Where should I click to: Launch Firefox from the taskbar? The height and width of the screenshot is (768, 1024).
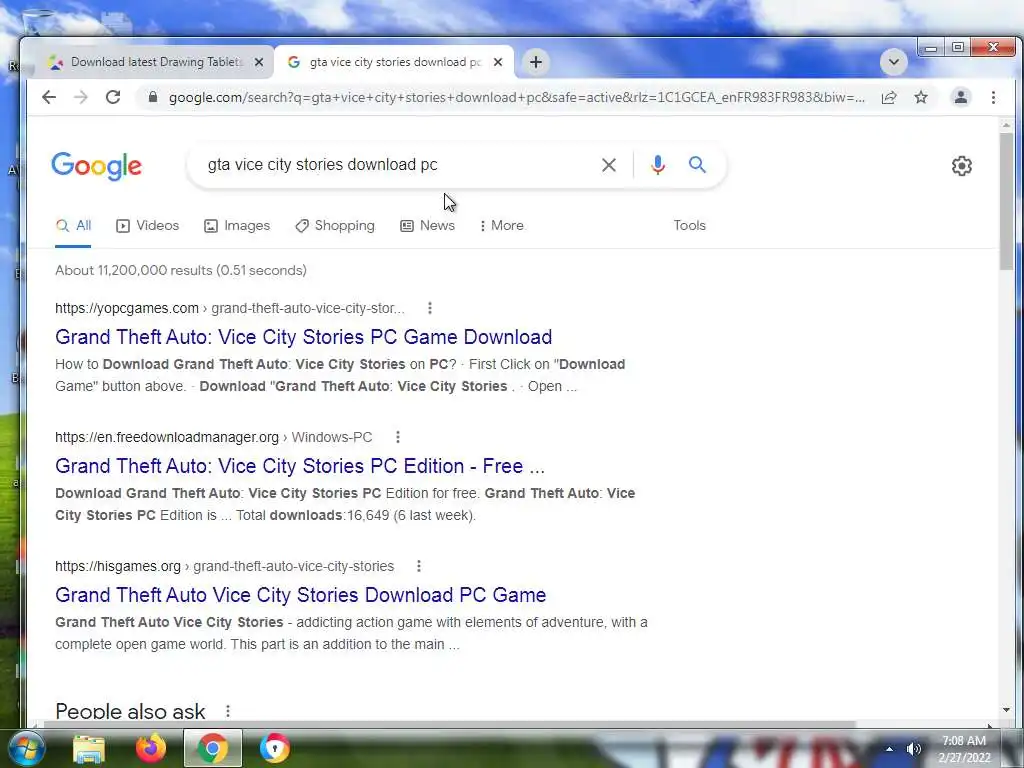151,748
